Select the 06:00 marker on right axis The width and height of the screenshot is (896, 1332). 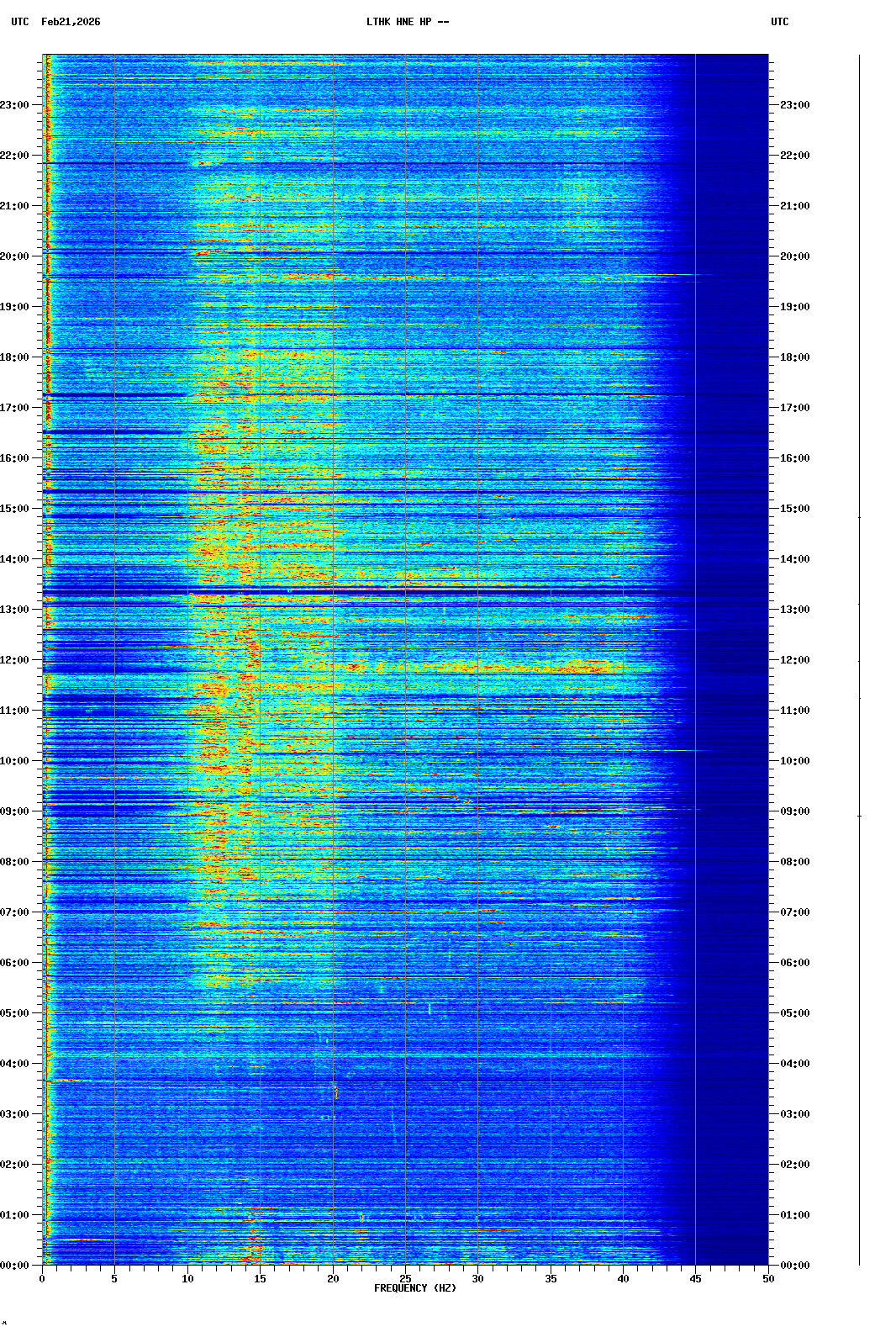tap(794, 963)
